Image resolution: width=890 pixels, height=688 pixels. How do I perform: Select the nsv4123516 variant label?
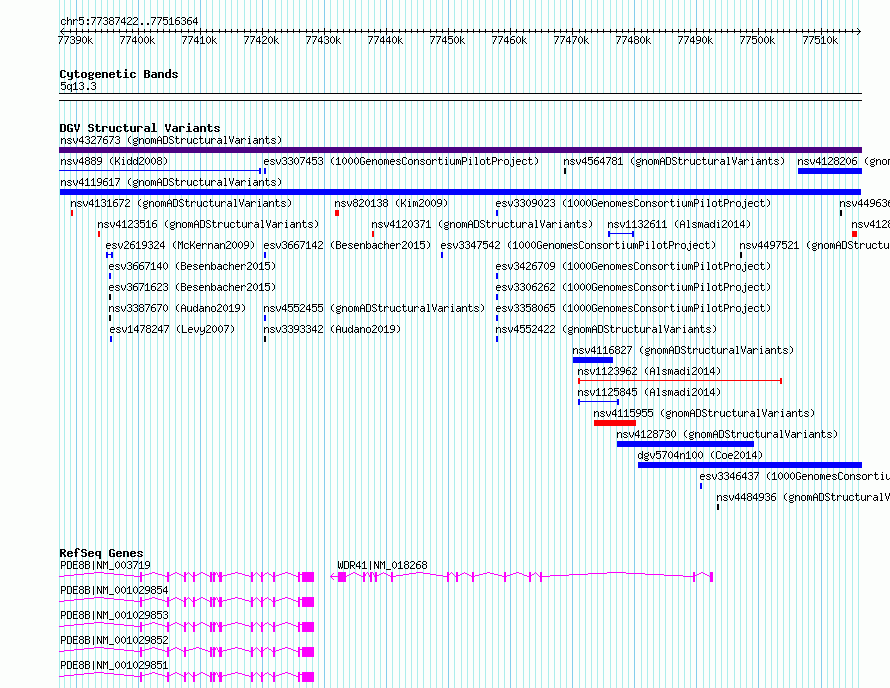pos(208,224)
